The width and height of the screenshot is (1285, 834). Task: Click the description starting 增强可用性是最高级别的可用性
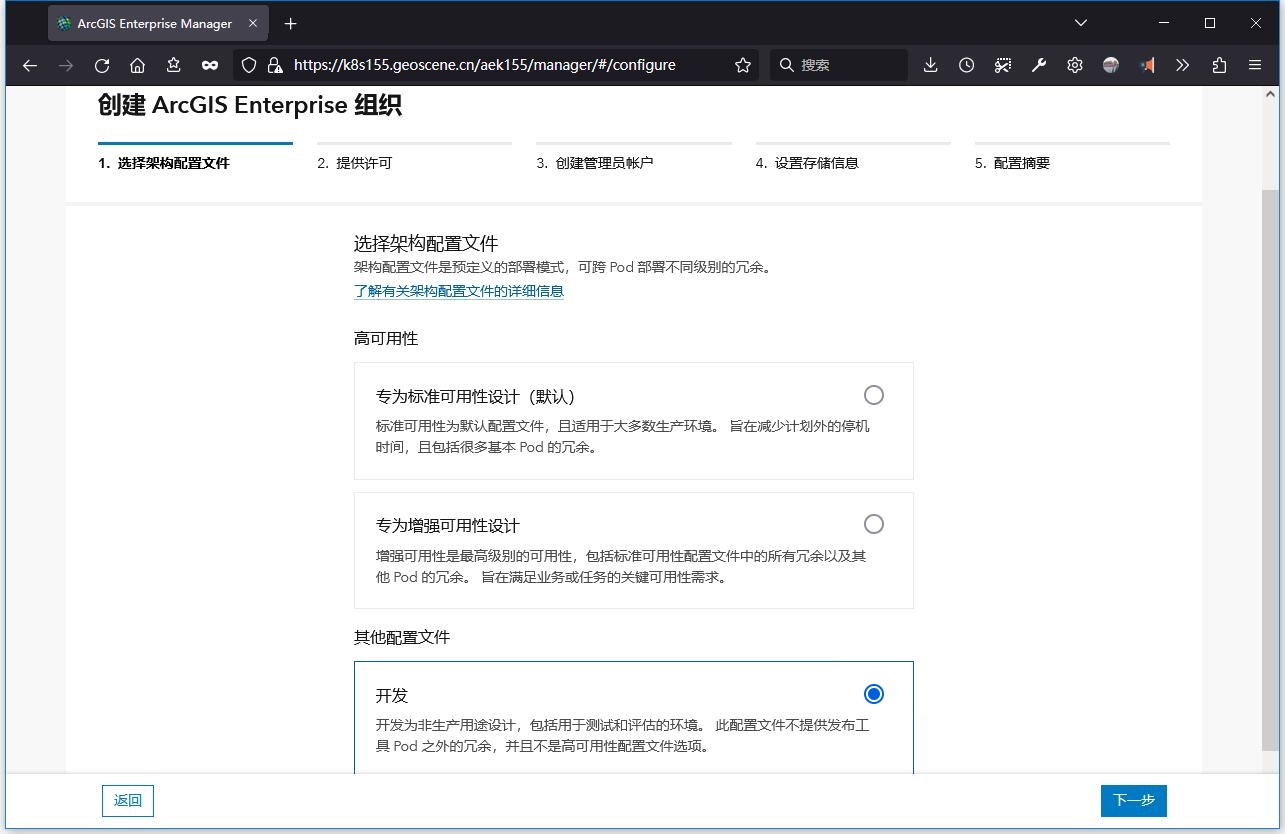pyautogui.click(x=621, y=566)
